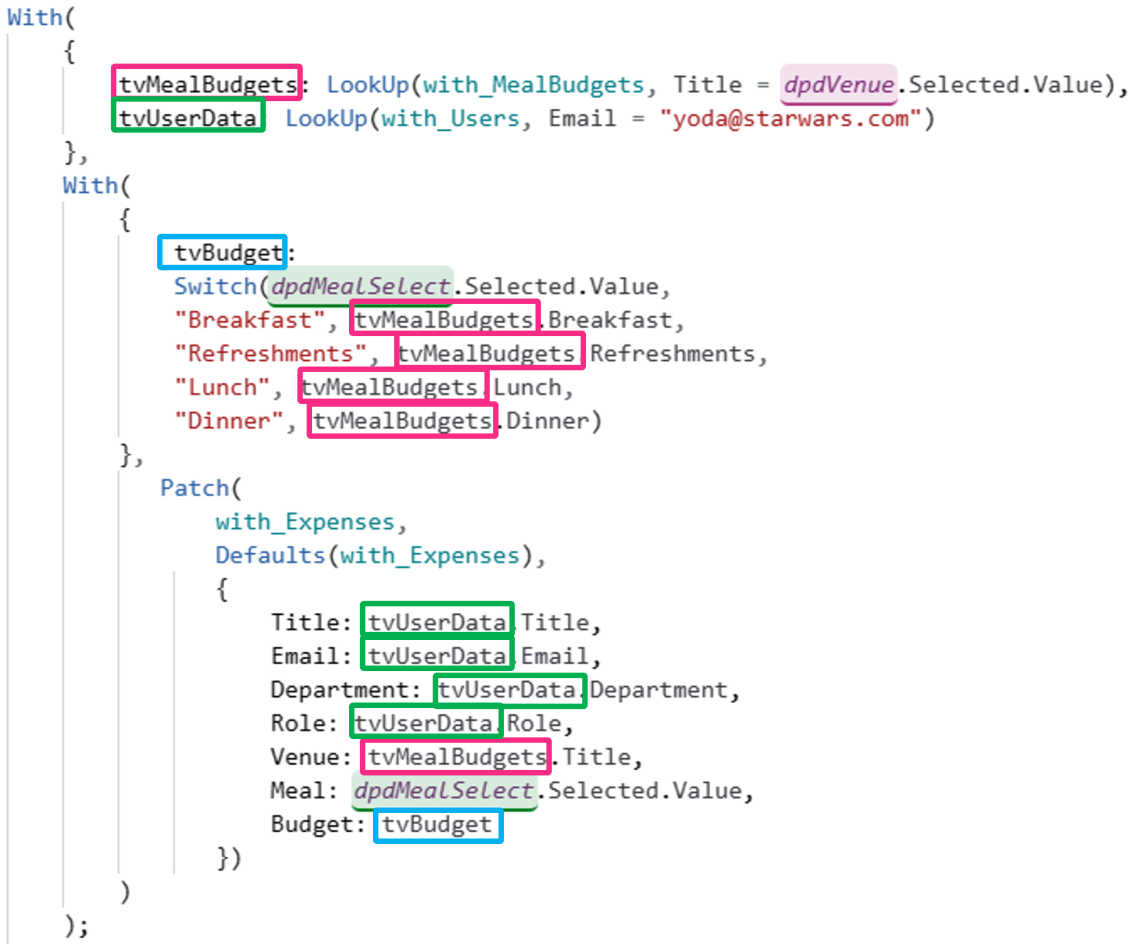Select the Patch function keyword
Viewport: 1140px width, 944px height.
[x=194, y=488]
